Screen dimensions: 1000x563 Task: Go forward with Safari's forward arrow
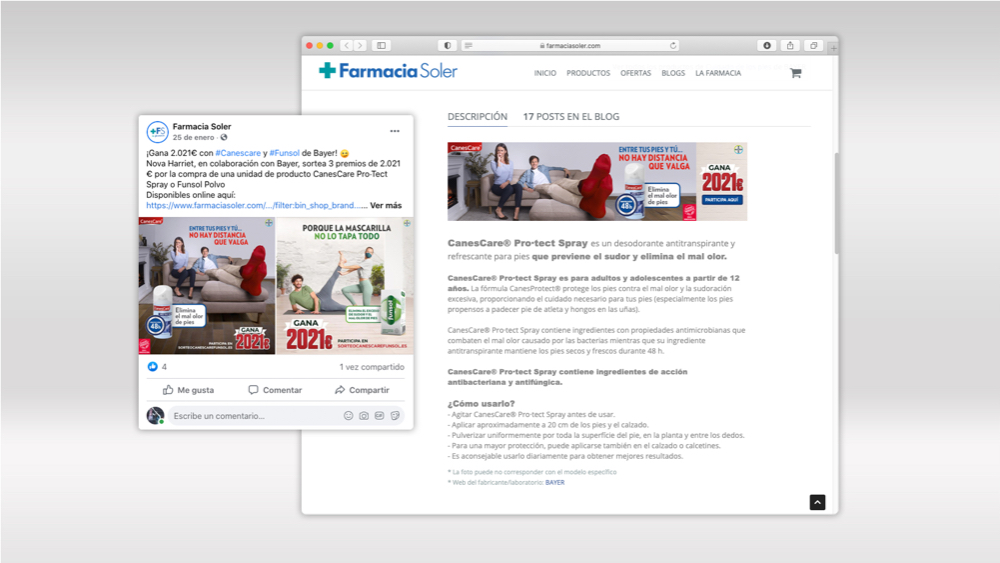tap(360, 45)
